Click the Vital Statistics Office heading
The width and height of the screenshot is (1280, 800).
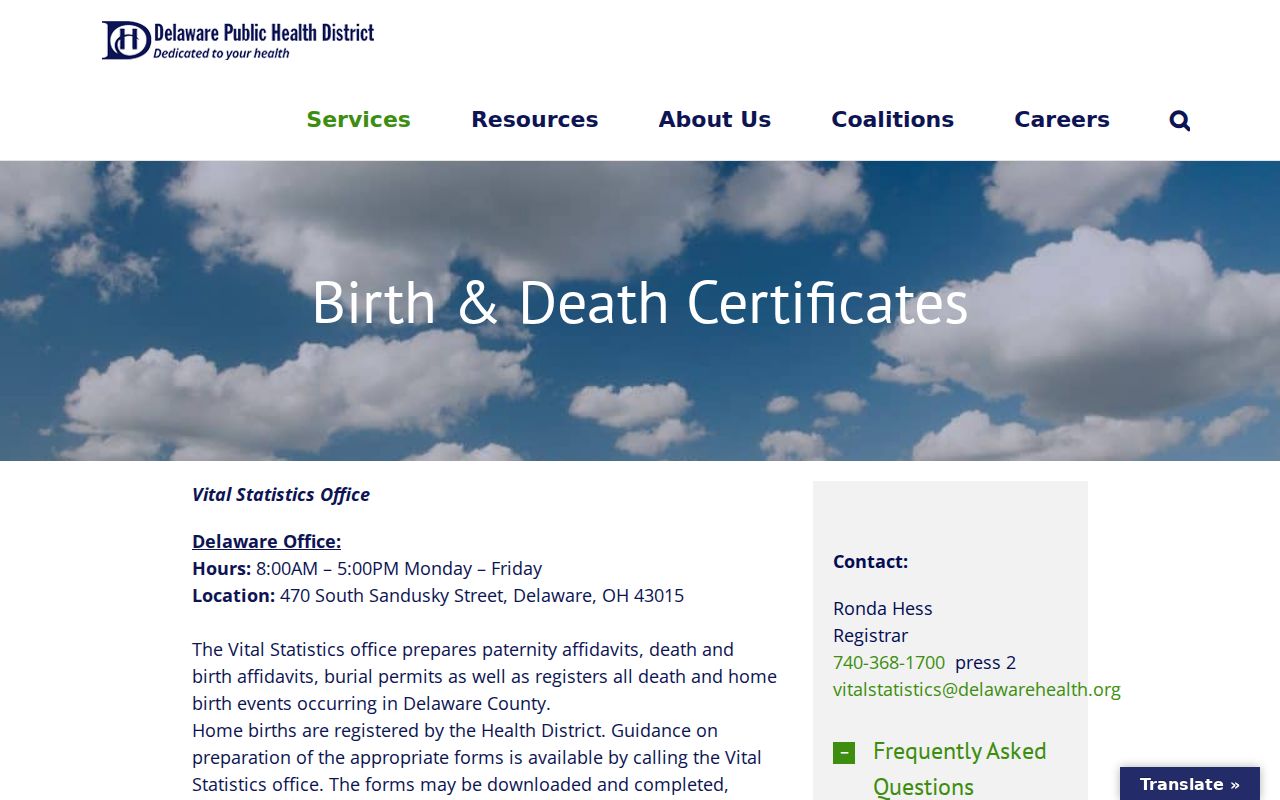[x=281, y=494]
